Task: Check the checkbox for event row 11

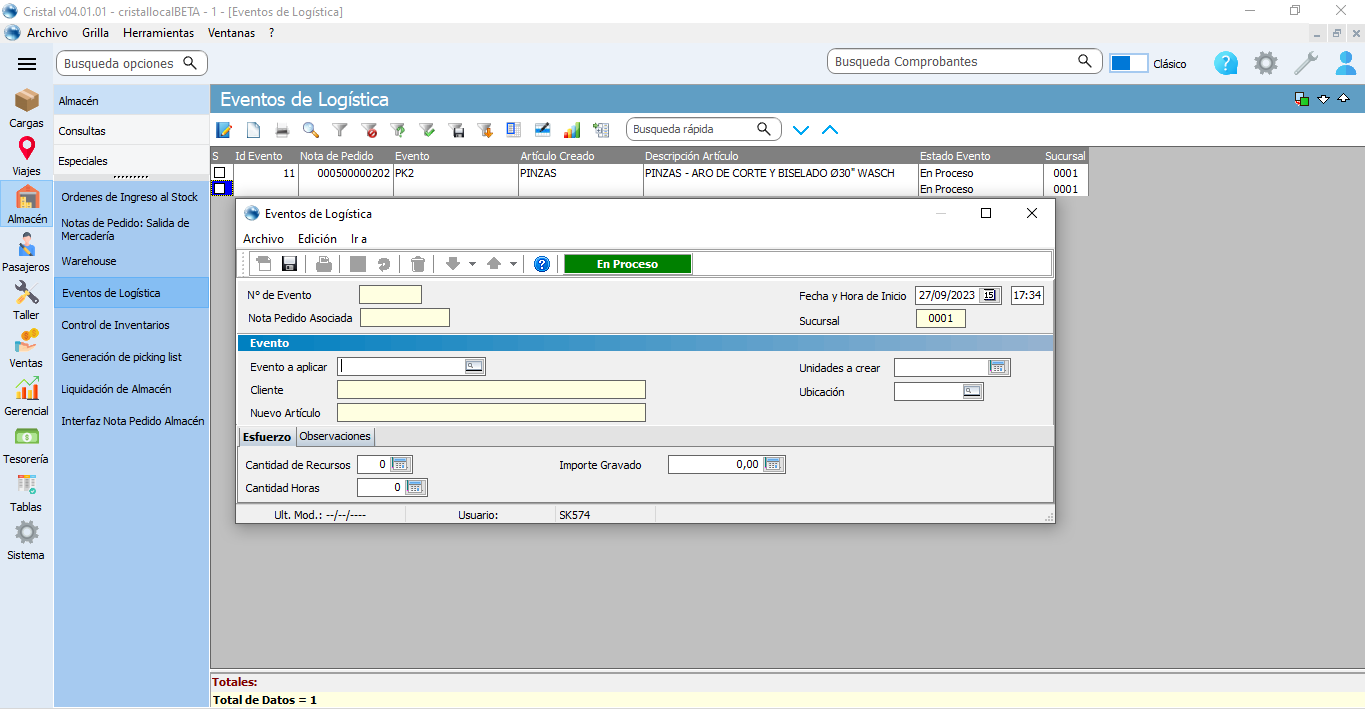Action: (220, 173)
